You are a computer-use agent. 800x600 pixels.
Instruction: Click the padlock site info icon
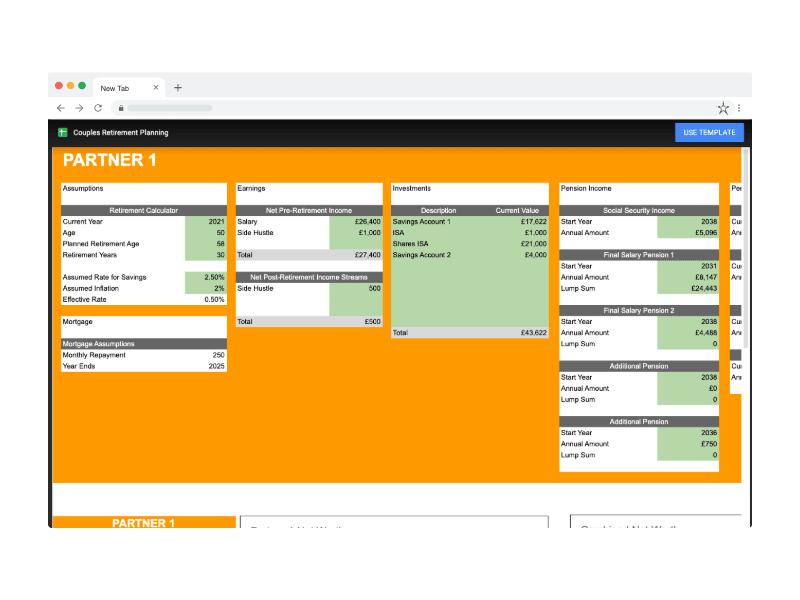click(121, 108)
